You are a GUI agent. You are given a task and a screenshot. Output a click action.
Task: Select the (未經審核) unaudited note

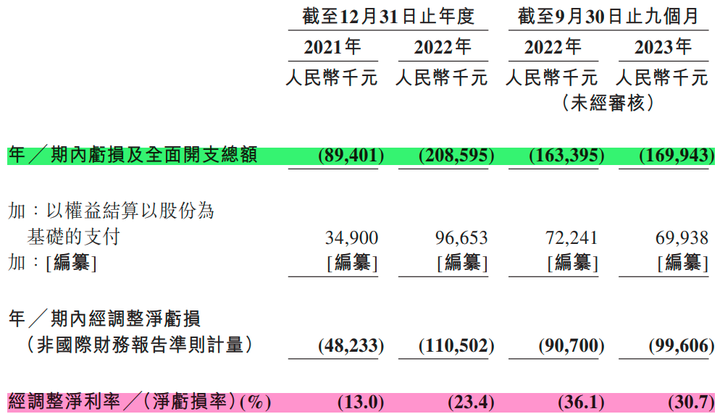point(608,103)
